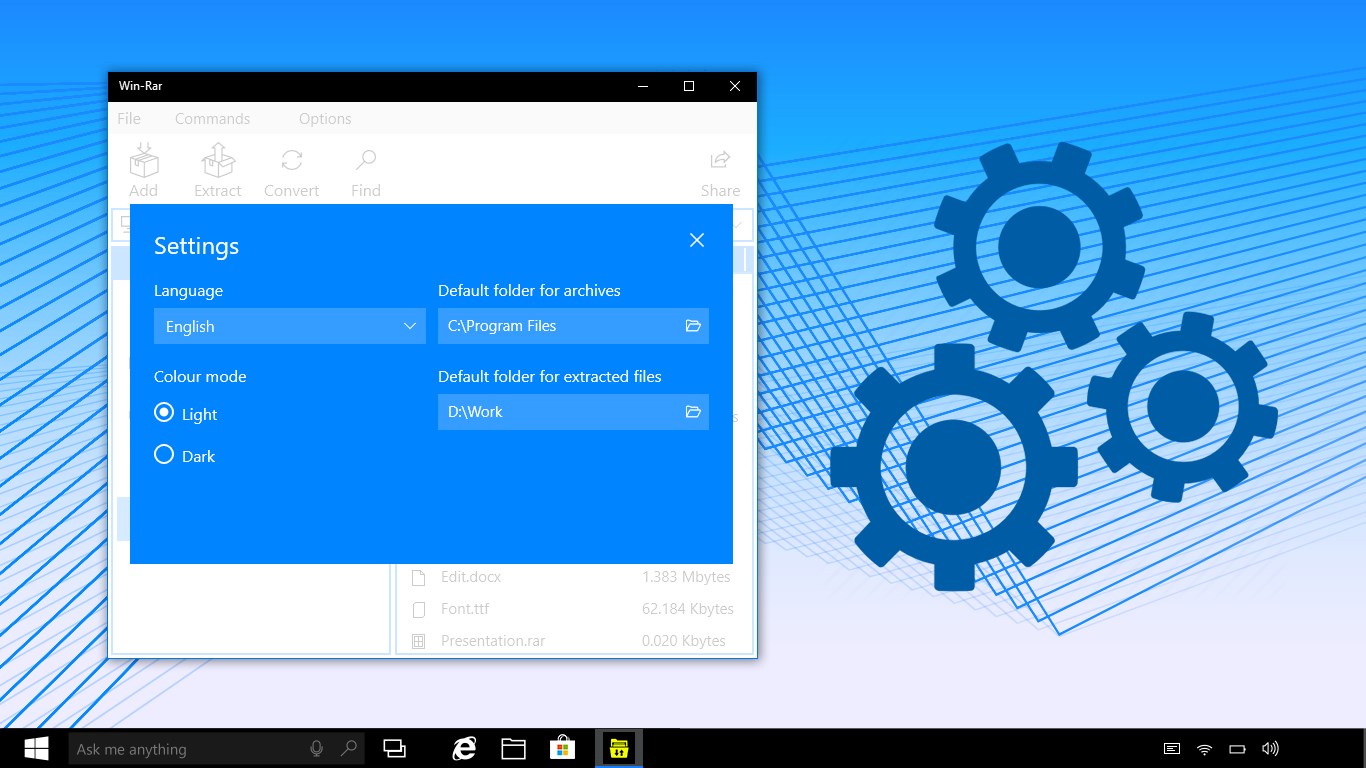Switch to Dark colour mode
Image resolution: width=1366 pixels, height=768 pixels.
coord(164,455)
